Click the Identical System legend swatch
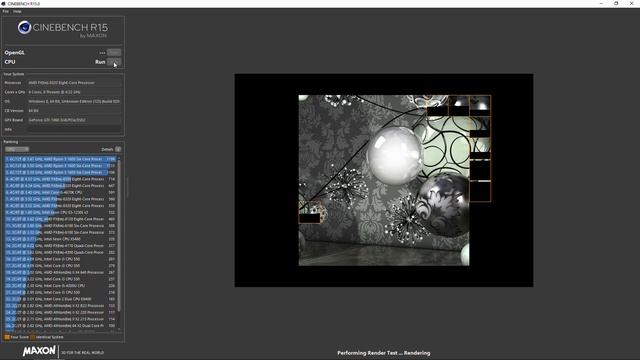The image size is (640, 360). tap(33, 337)
